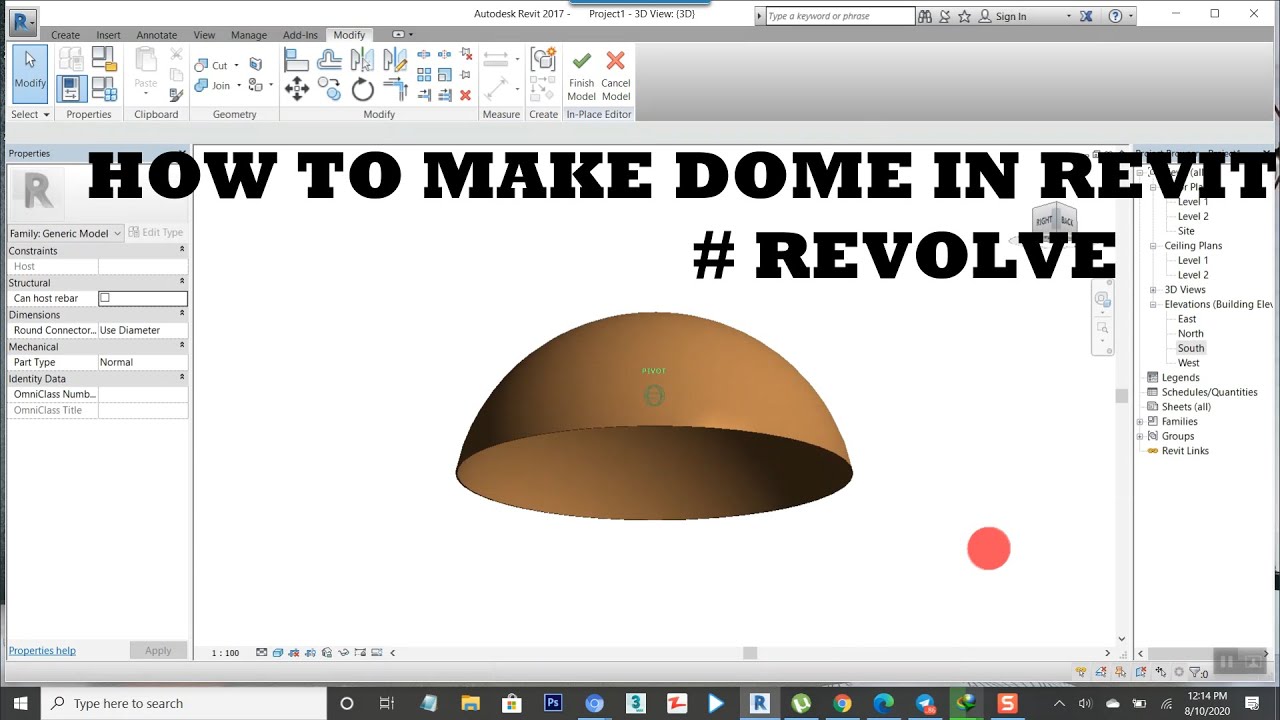Toggle the Properties palette button

tap(71, 89)
